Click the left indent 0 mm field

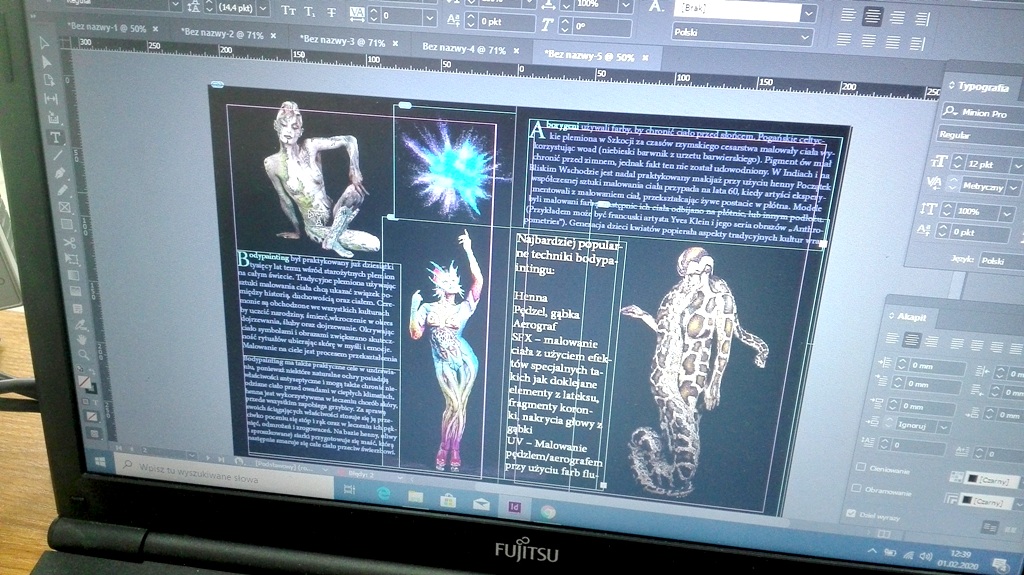(937, 367)
